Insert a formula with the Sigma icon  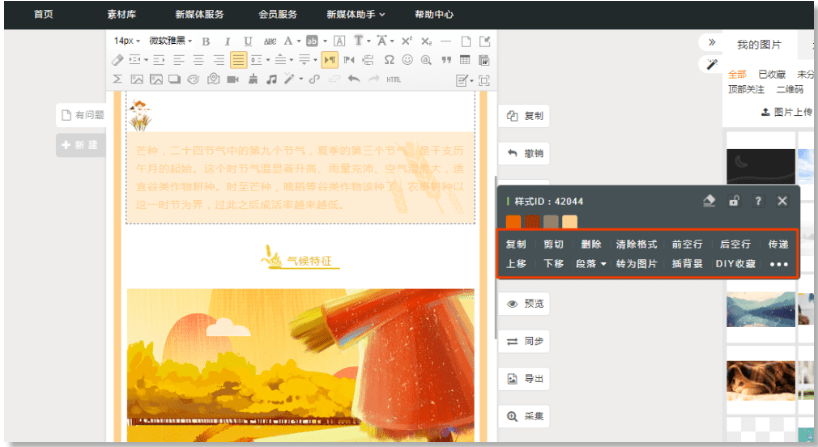click(x=117, y=79)
